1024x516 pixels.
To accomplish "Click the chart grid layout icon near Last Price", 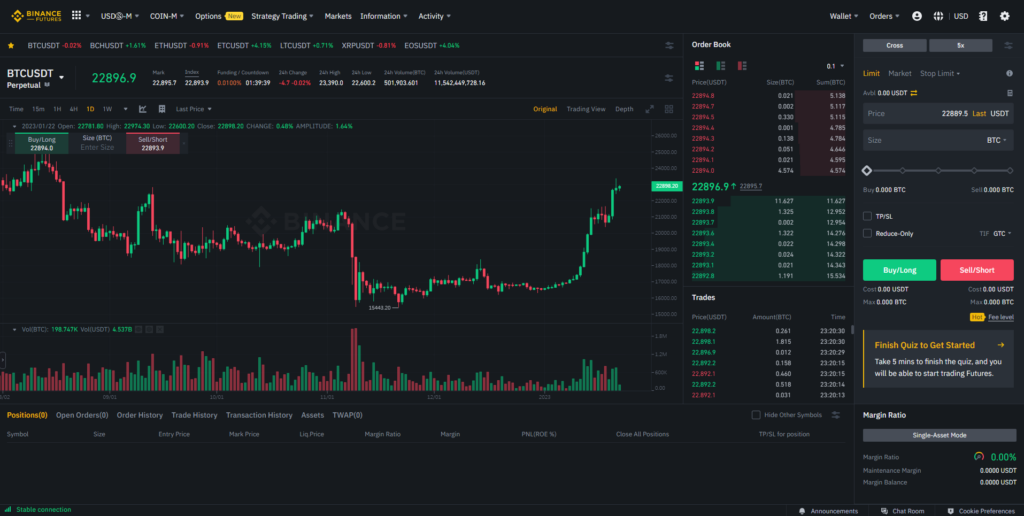I will point(162,109).
